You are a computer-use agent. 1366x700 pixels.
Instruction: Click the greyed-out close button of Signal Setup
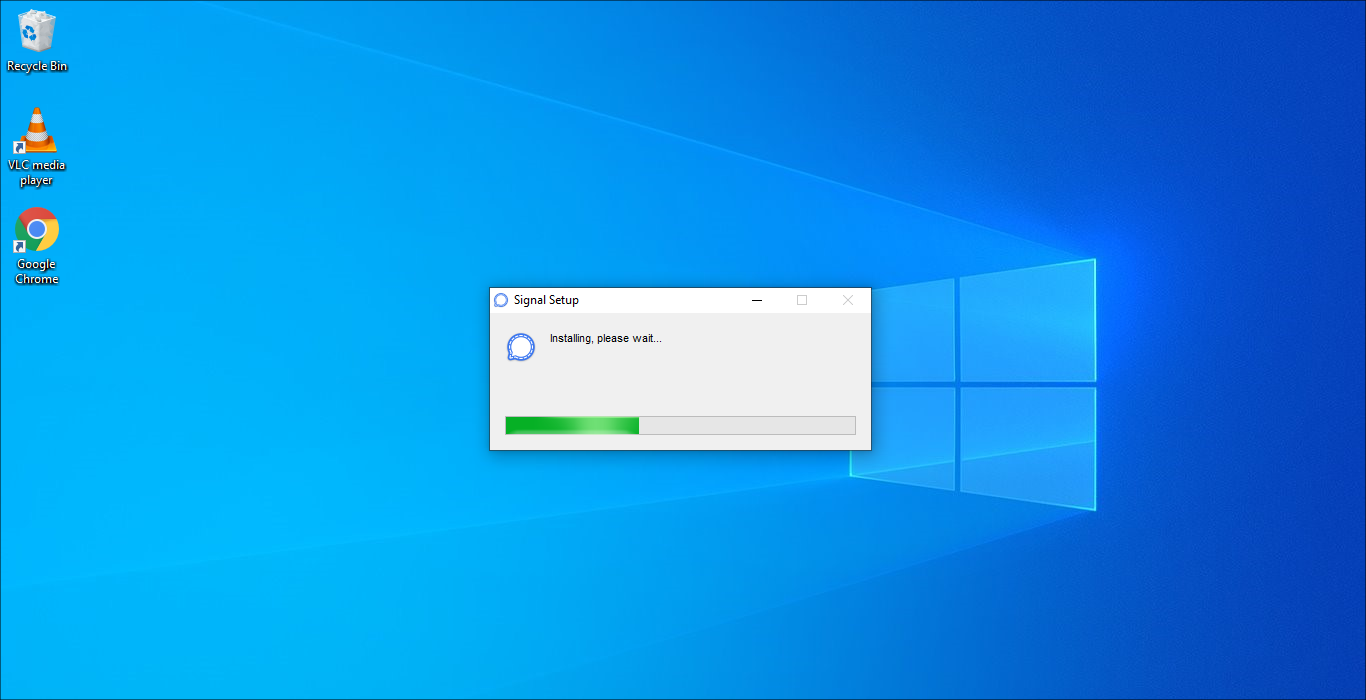click(x=848, y=300)
